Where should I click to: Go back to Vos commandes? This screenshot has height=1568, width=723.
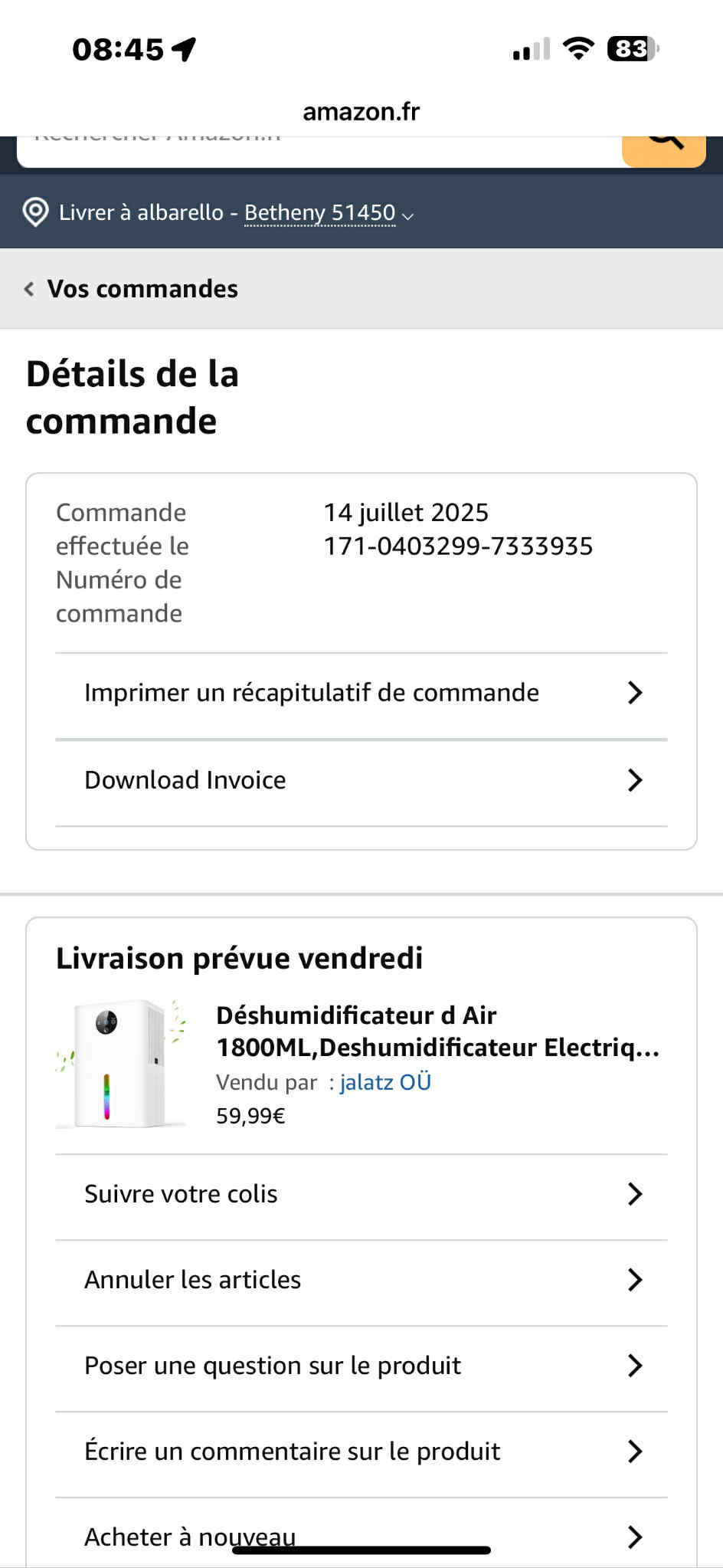(x=142, y=289)
